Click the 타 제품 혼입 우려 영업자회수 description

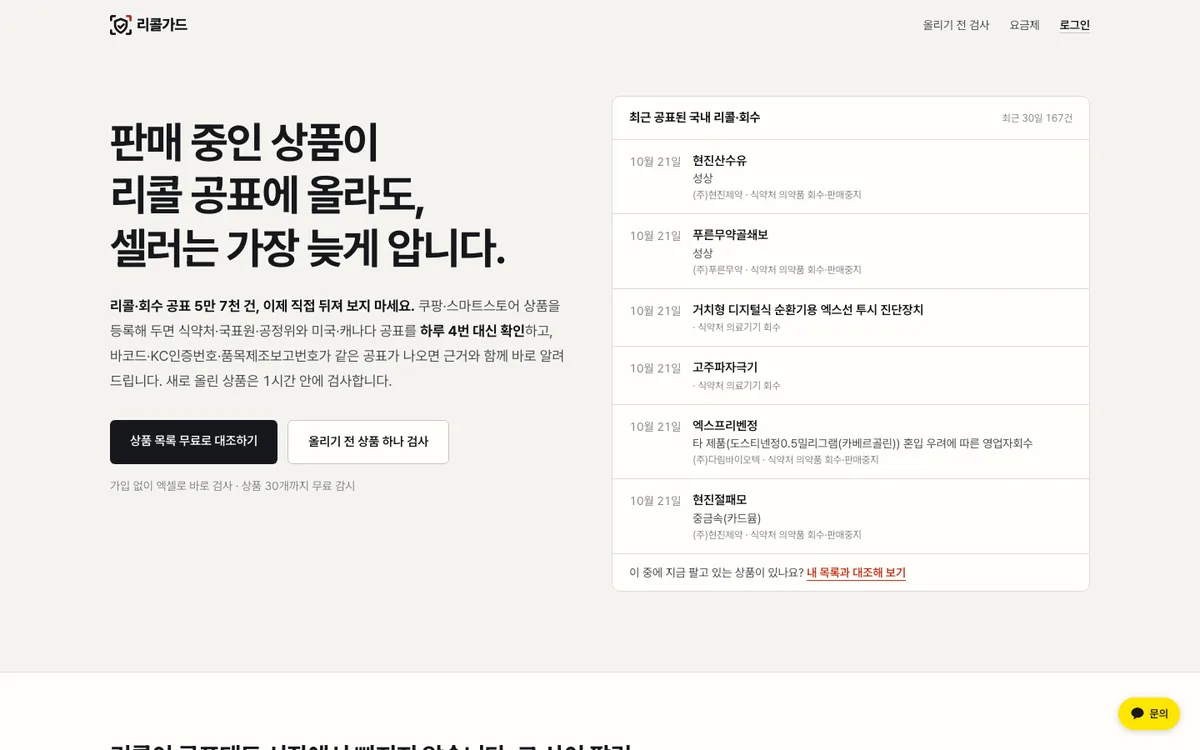point(862,443)
